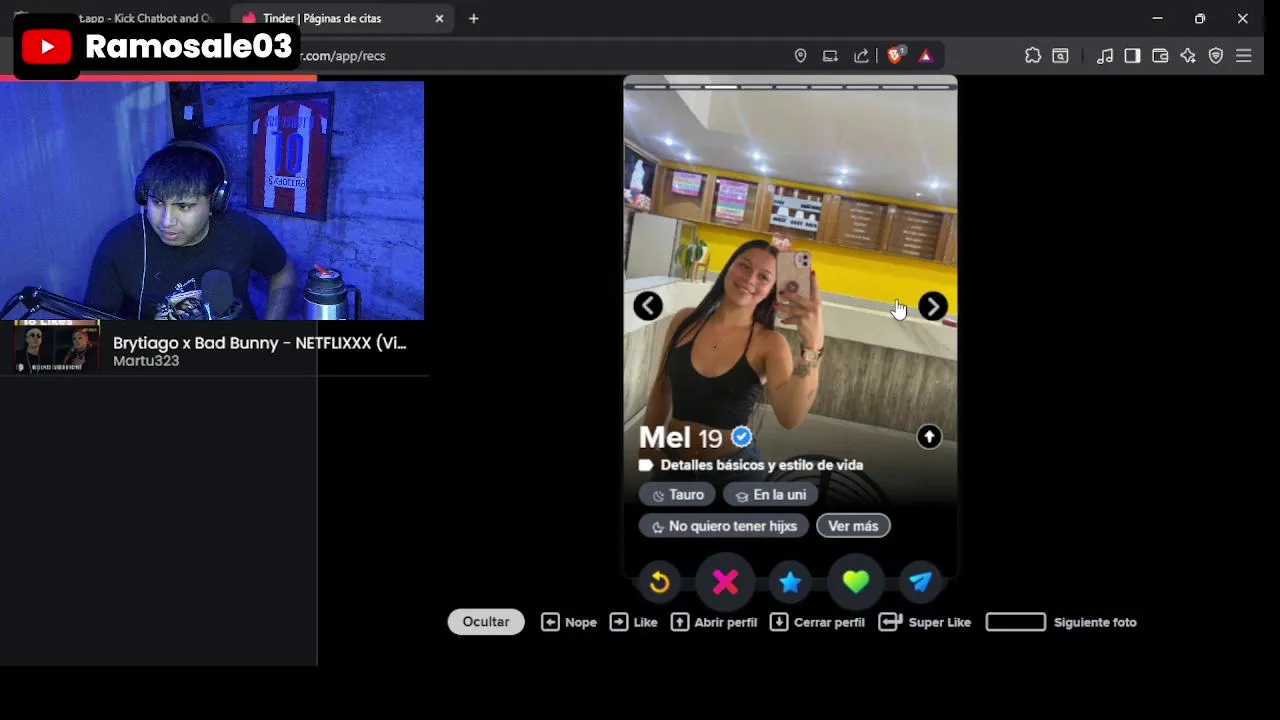Click the En la uni chip
1280x720 pixels.
click(771, 495)
